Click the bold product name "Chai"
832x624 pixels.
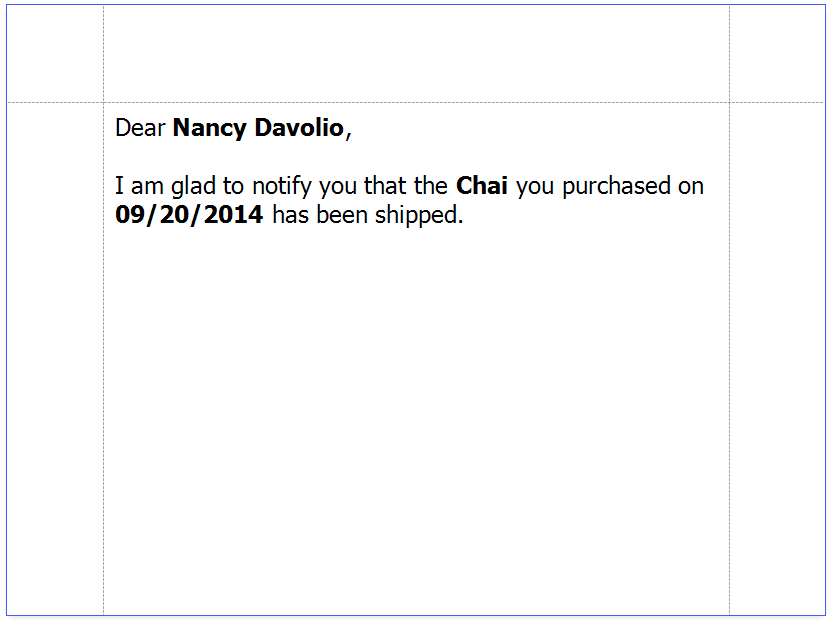point(482,187)
